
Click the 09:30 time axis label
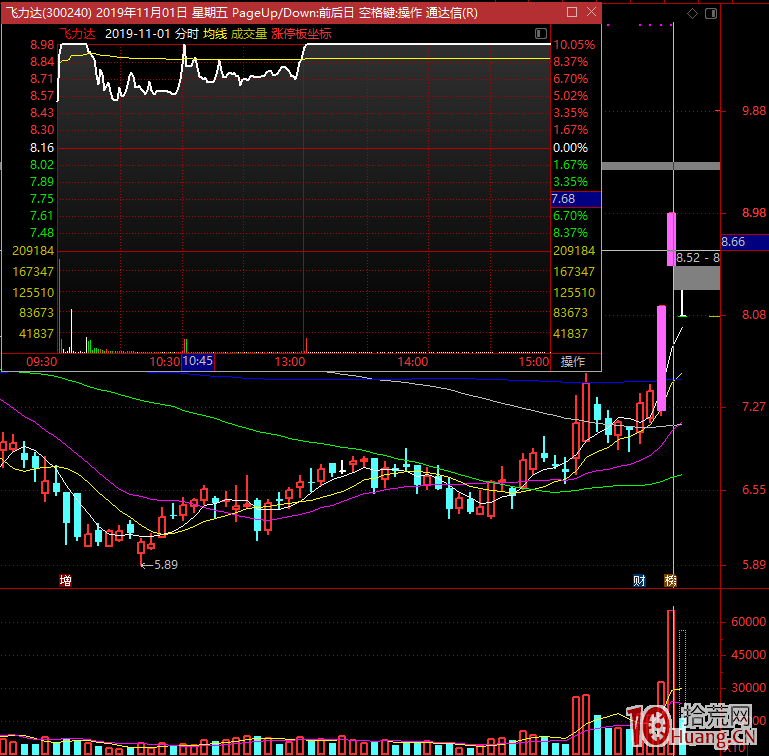[x=42, y=362]
